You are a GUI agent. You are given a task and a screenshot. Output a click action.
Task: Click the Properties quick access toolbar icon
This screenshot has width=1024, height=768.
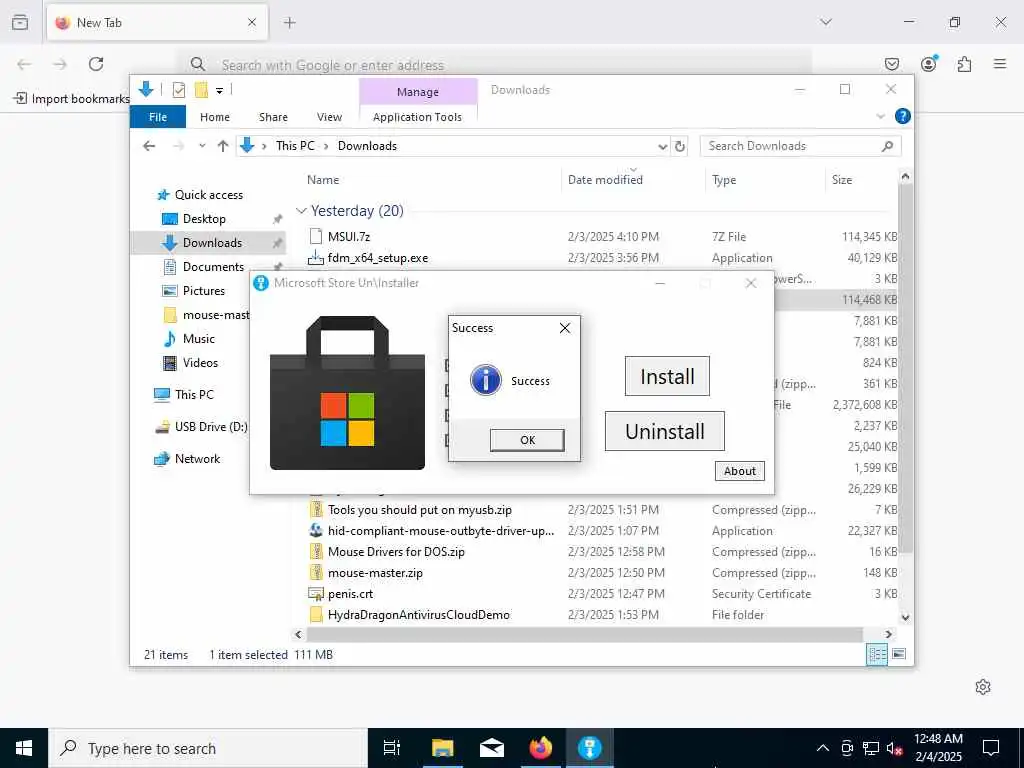(178, 90)
